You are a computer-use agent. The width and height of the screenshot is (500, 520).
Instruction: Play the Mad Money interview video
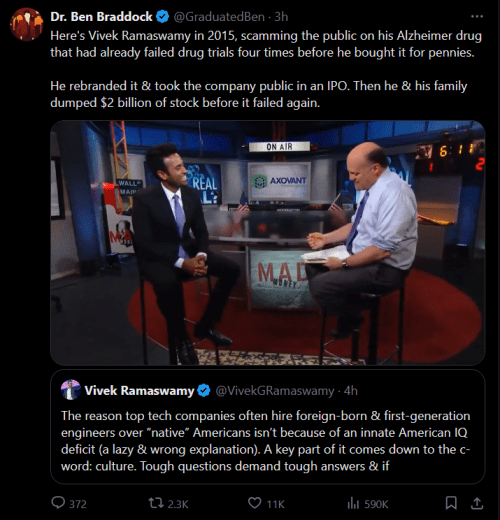tap(268, 243)
